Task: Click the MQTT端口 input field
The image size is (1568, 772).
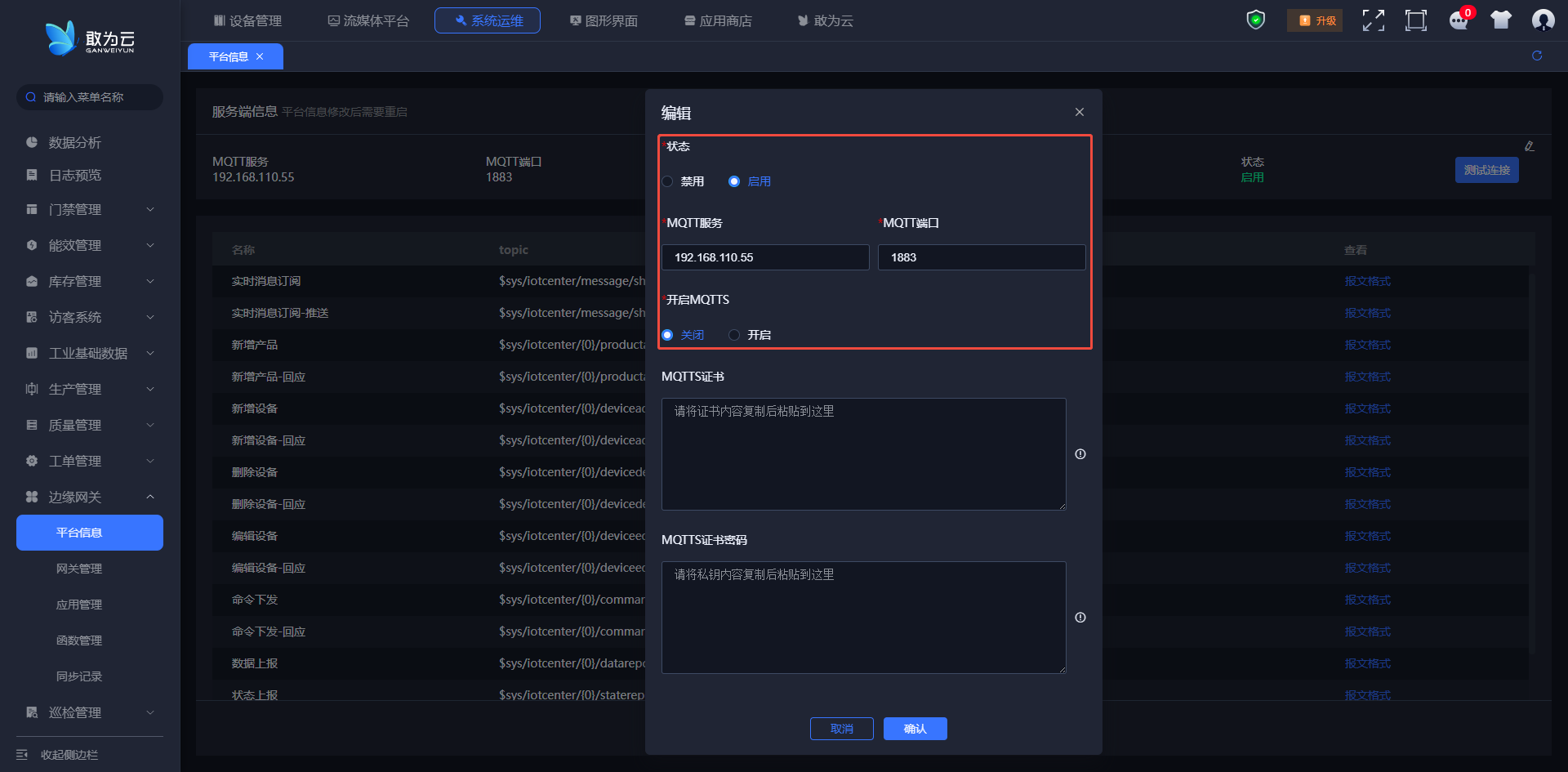Action: [981, 257]
